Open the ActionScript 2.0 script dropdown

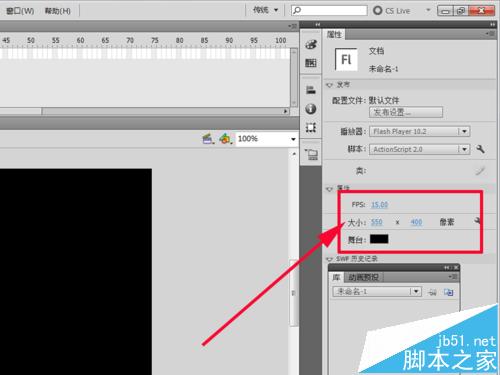[464, 149]
